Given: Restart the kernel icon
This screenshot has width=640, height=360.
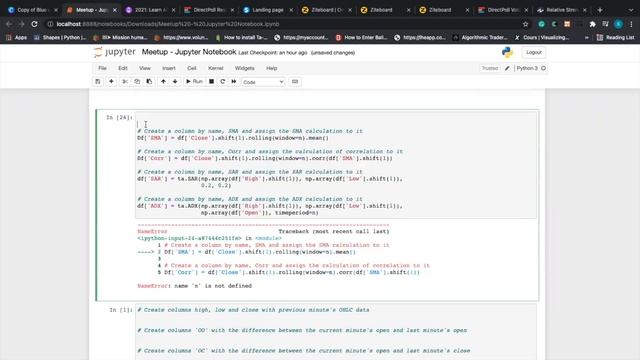Looking at the screenshot, I should [222, 82].
